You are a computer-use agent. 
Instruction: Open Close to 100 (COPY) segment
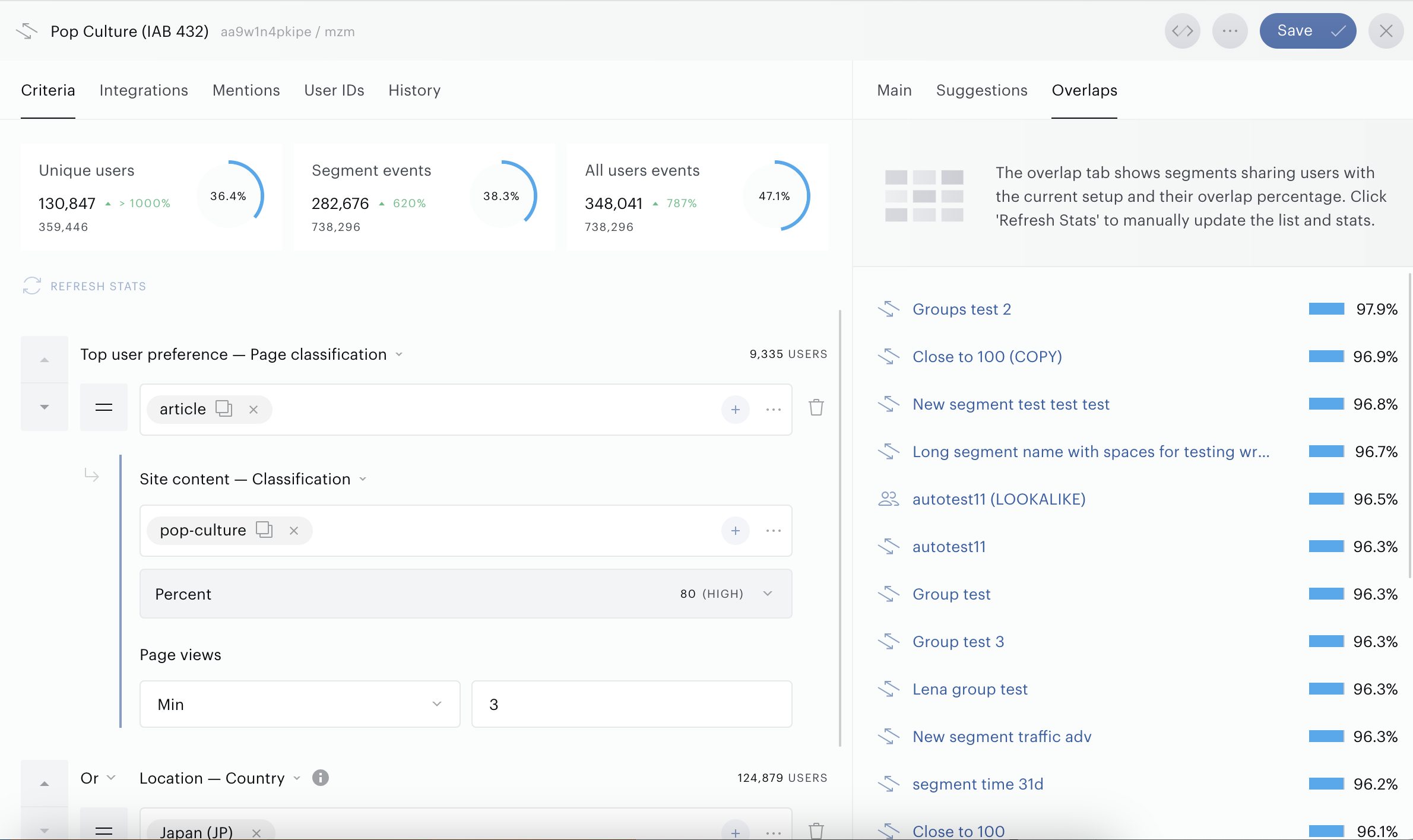(x=987, y=357)
